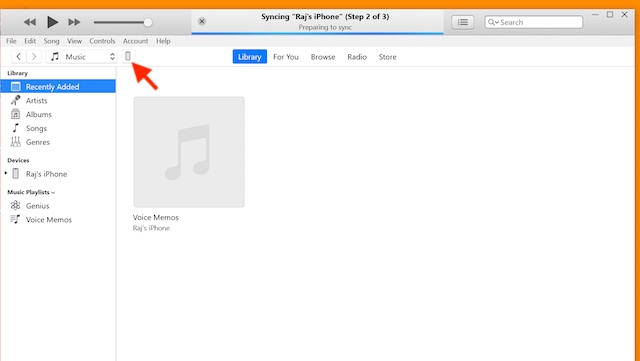The width and height of the screenshot is (640, 361).
Task: Click the rewind previous track button
Action: tap(29, 22)
